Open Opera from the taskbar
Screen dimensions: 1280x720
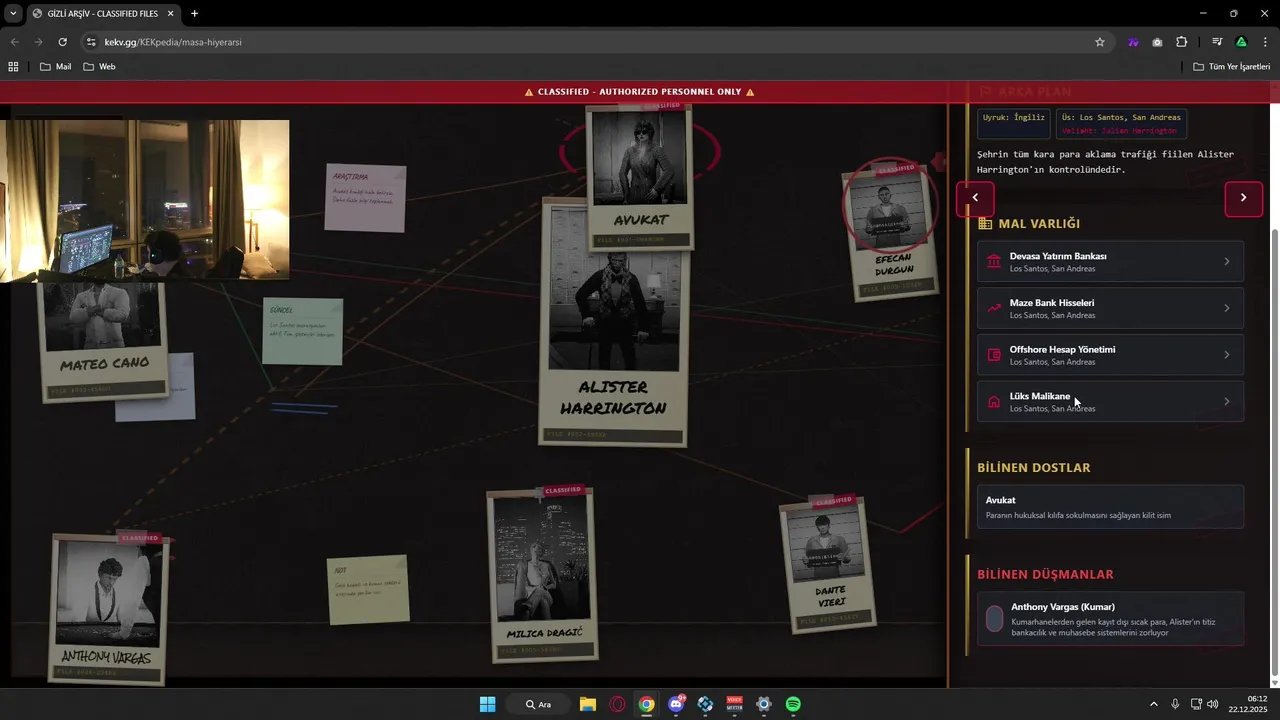(x=617, y=704)
